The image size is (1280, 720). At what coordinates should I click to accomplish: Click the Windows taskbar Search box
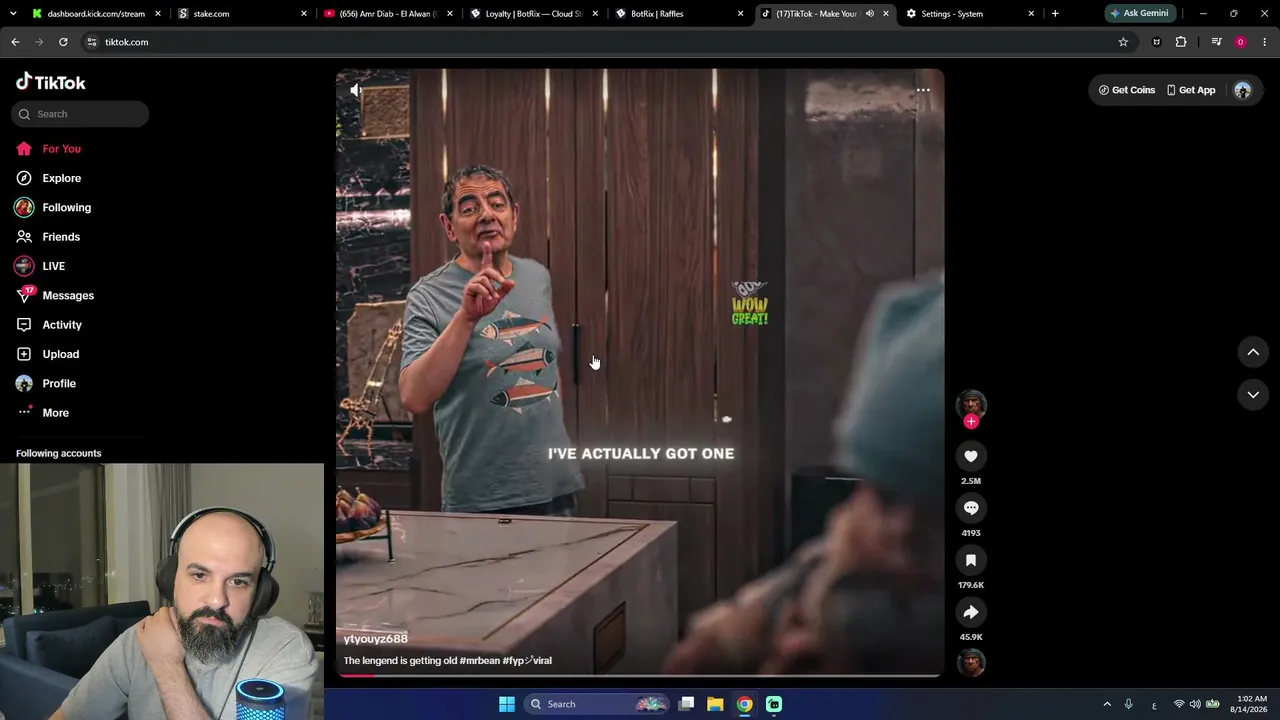596,704
